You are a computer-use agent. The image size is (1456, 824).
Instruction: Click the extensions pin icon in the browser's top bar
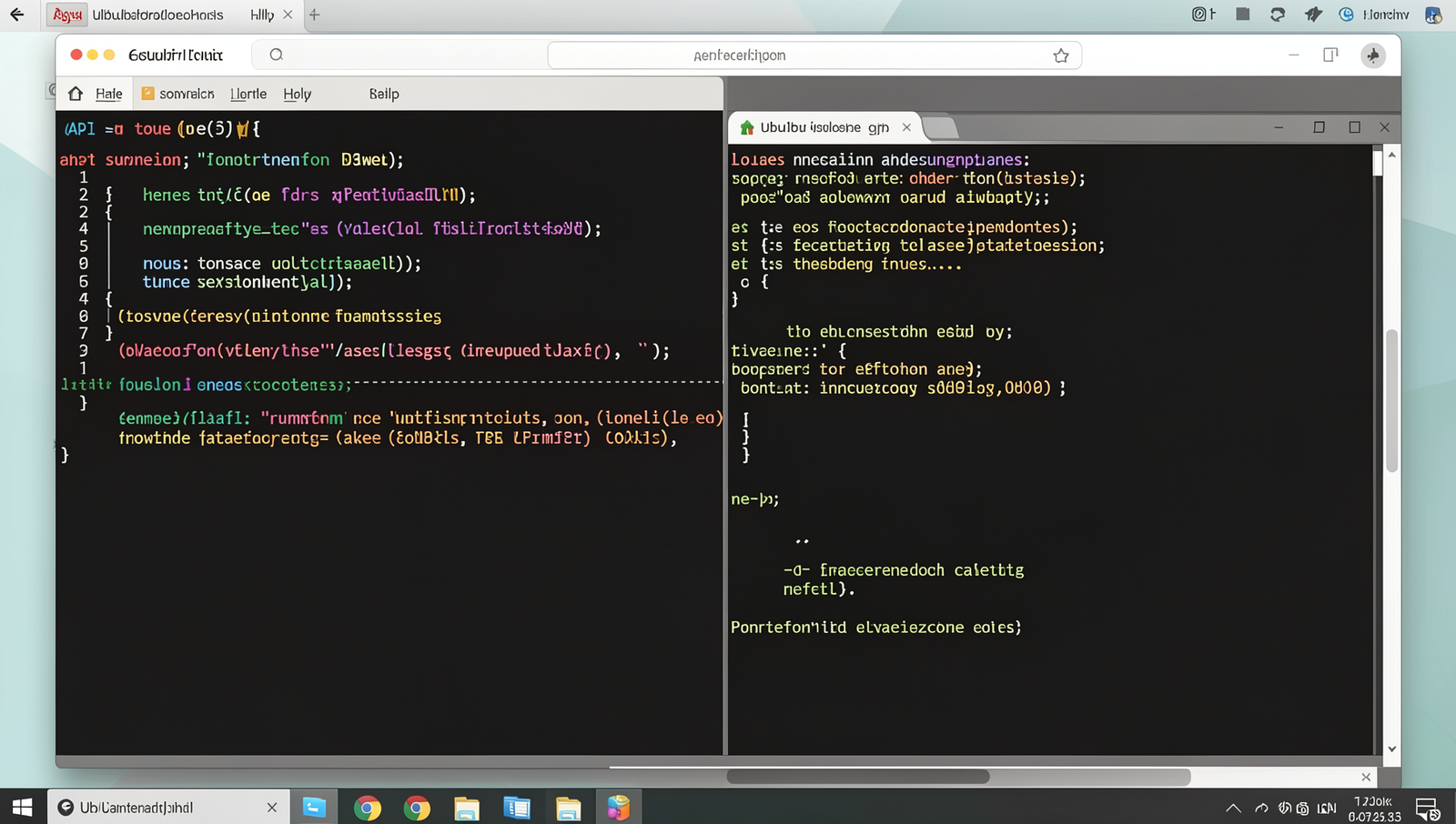pyautogui.click(x=1313, y=15)
